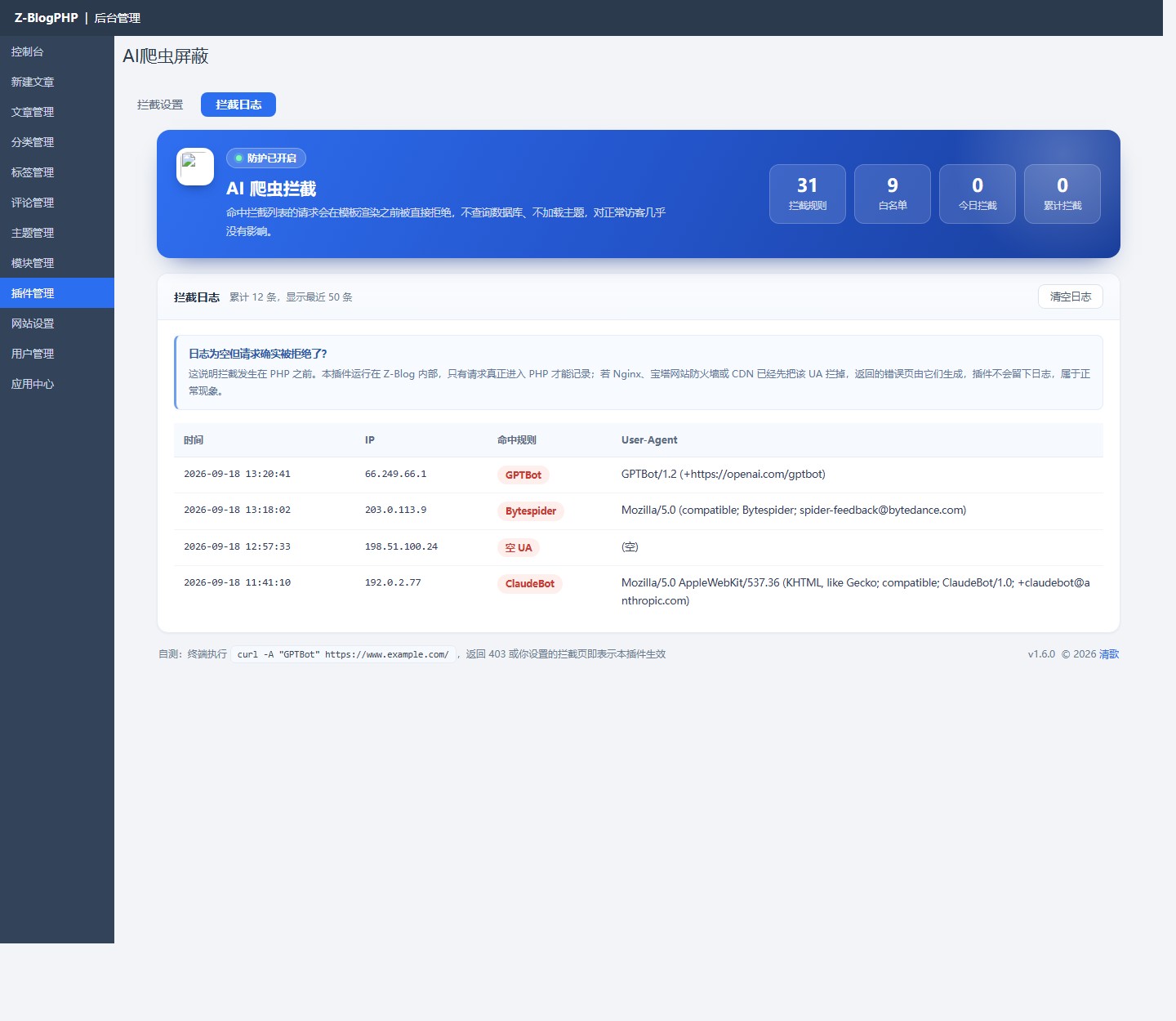Select the 拦截日志 tab
The image size is (1176, 1021).
click(238, 105)
